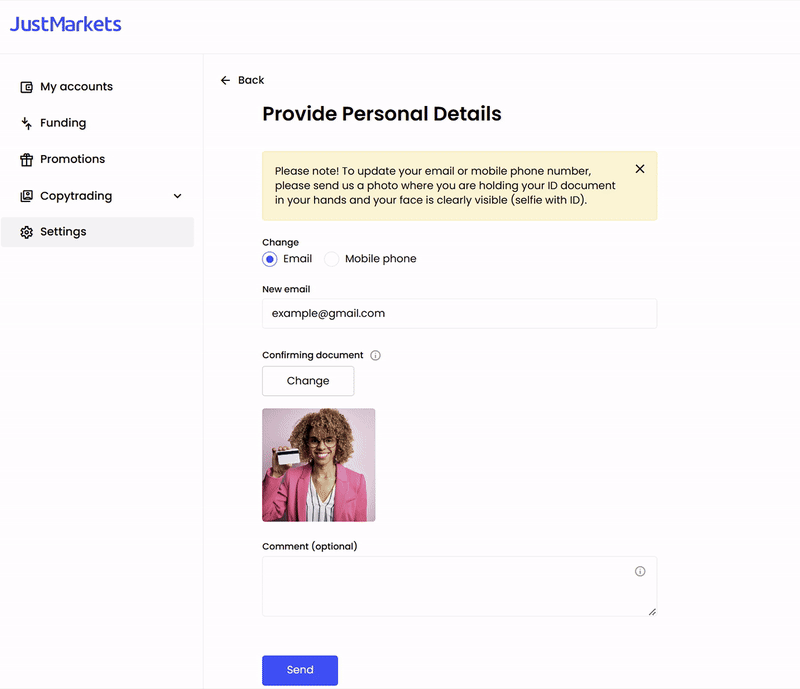
Task: Click info icon beside Confirming document
Action: [376, 355]
